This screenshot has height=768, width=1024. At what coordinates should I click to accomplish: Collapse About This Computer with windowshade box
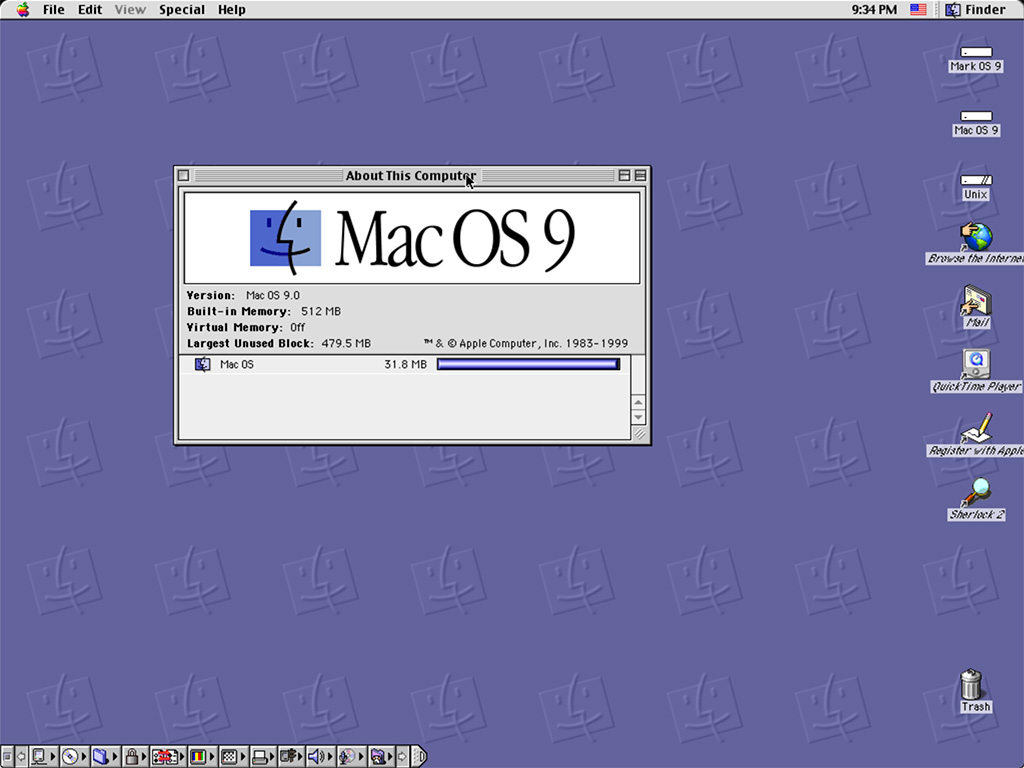point(641,176)
